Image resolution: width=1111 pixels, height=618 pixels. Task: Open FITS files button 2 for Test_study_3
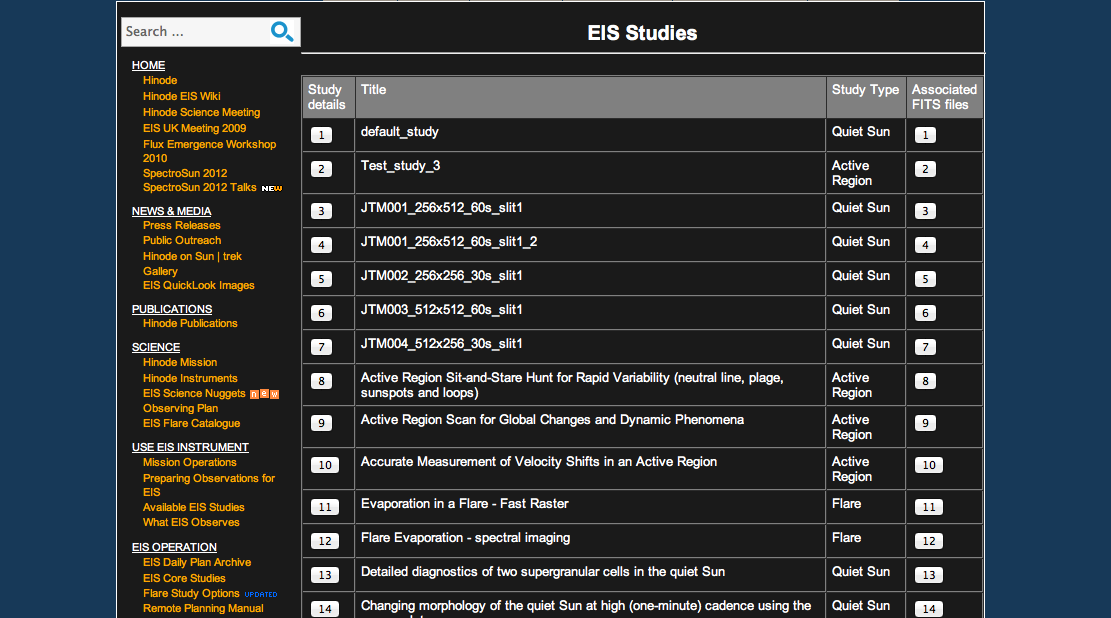point(926,169)
